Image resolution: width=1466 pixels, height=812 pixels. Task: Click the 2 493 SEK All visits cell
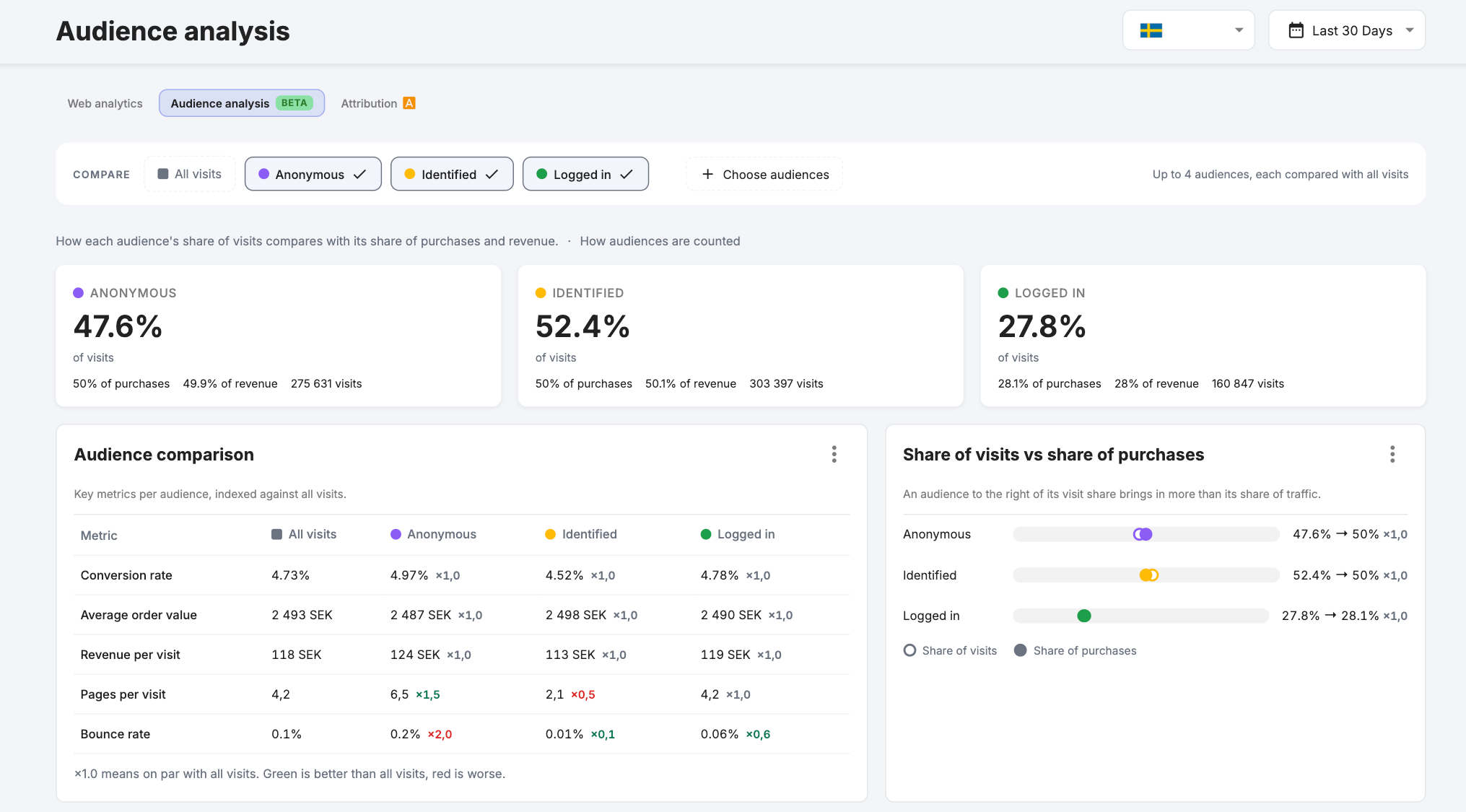click(x=302, y=615)
